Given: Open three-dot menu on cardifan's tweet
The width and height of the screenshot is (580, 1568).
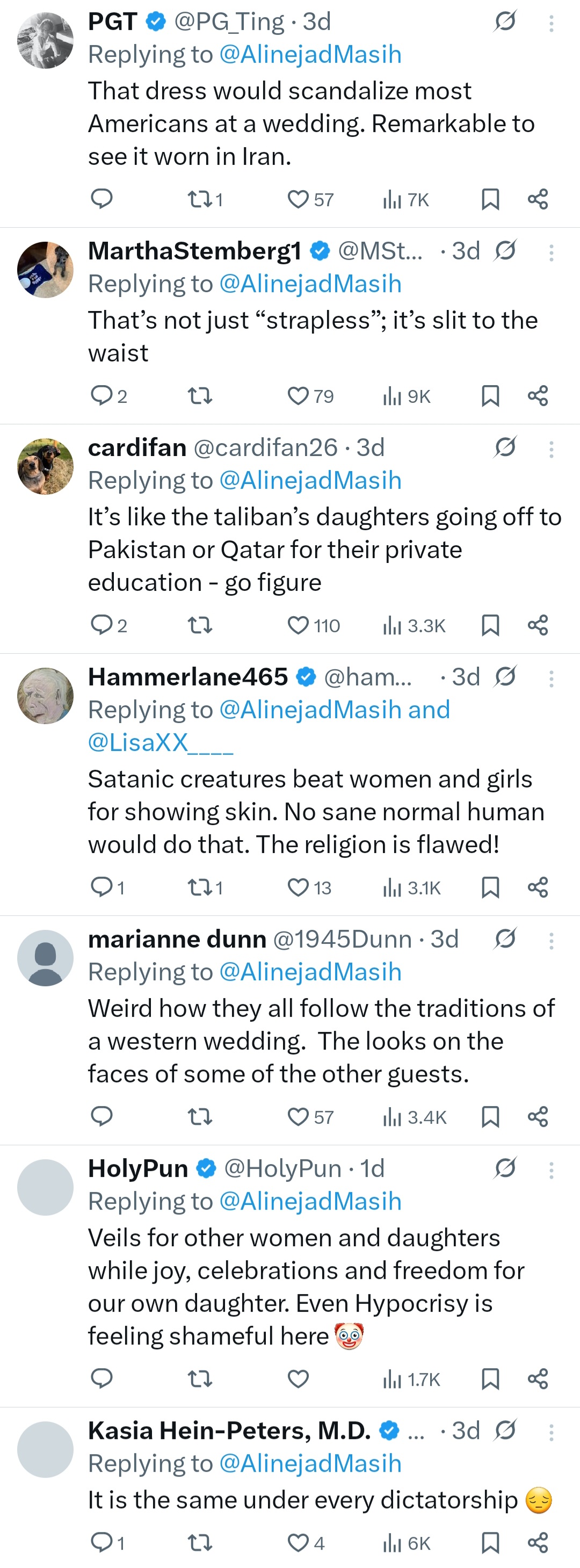Looking at the screenshot, I should pyautogui.click(x=551, y=449).
